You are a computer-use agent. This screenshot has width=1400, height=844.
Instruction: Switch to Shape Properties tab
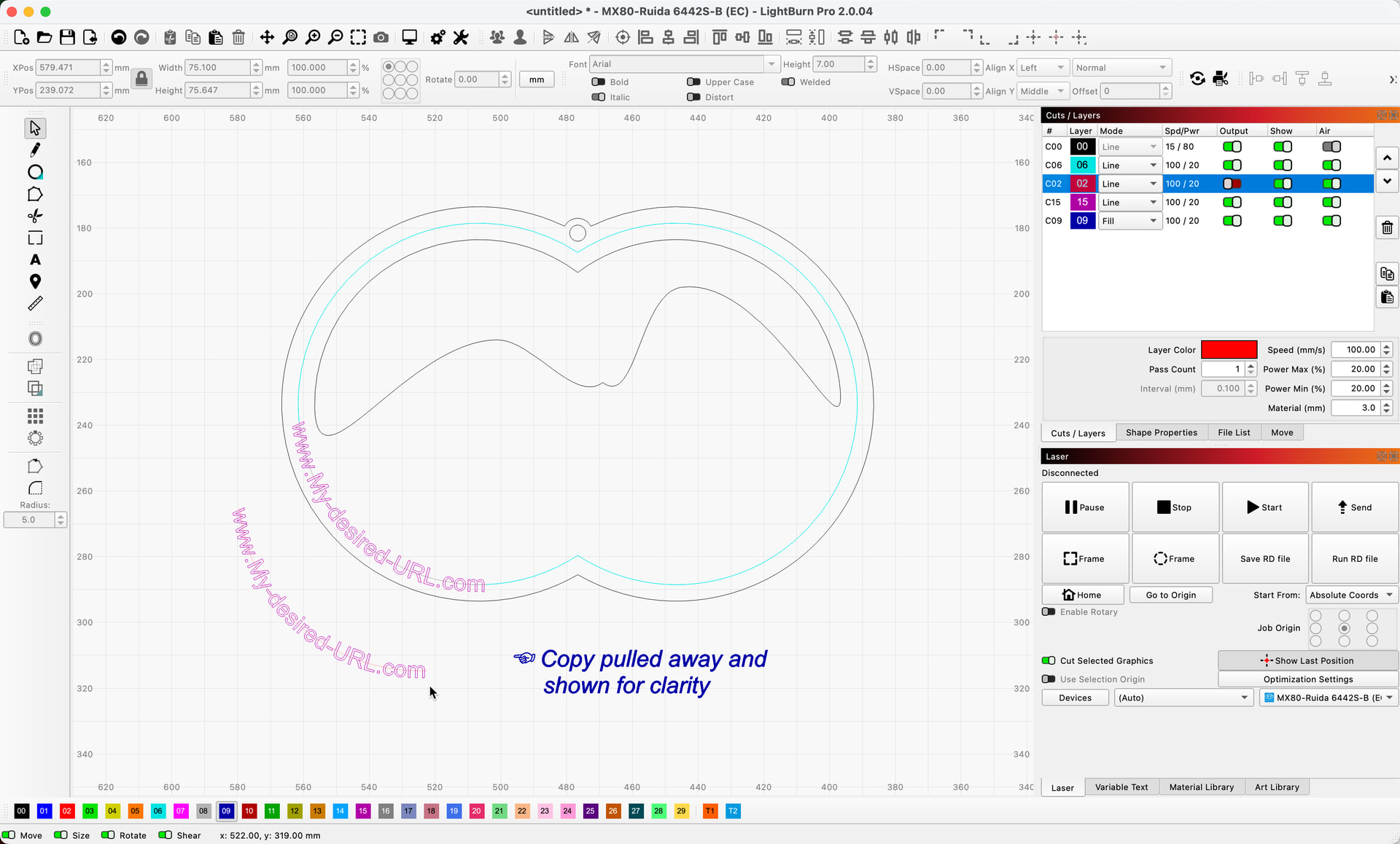1161,432
